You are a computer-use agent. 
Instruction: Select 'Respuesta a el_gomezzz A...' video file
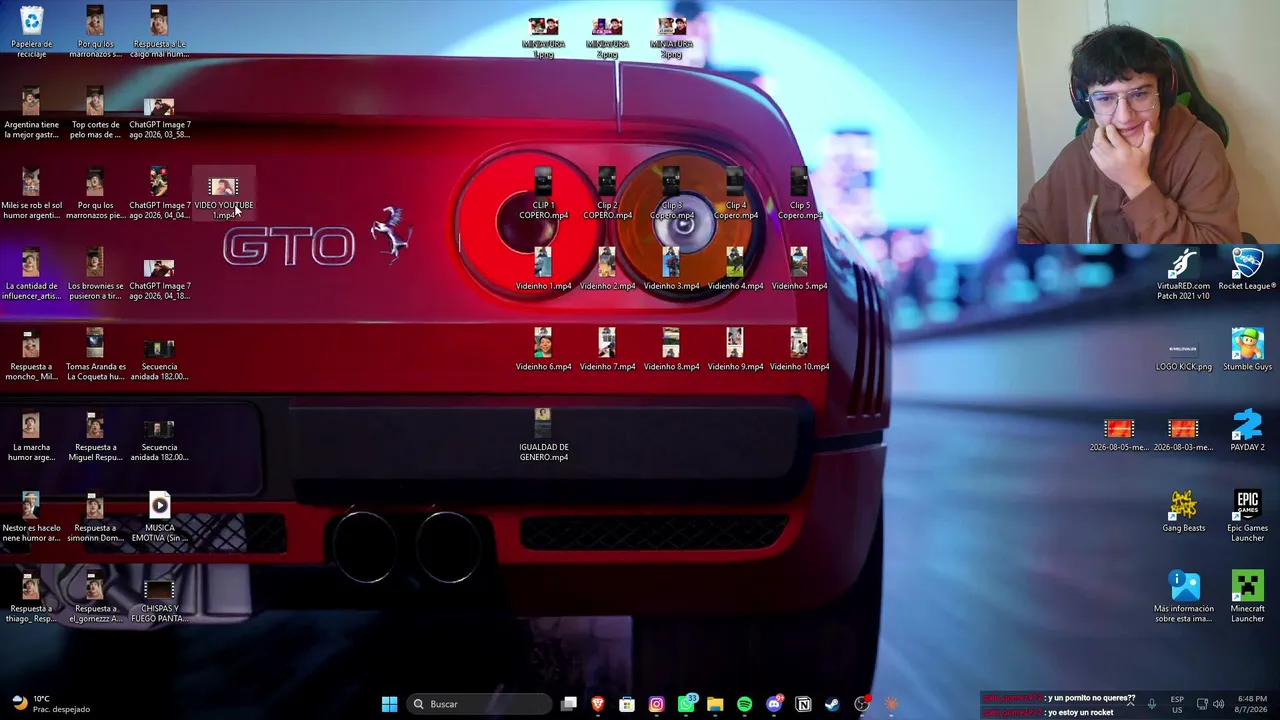[95, 598]
